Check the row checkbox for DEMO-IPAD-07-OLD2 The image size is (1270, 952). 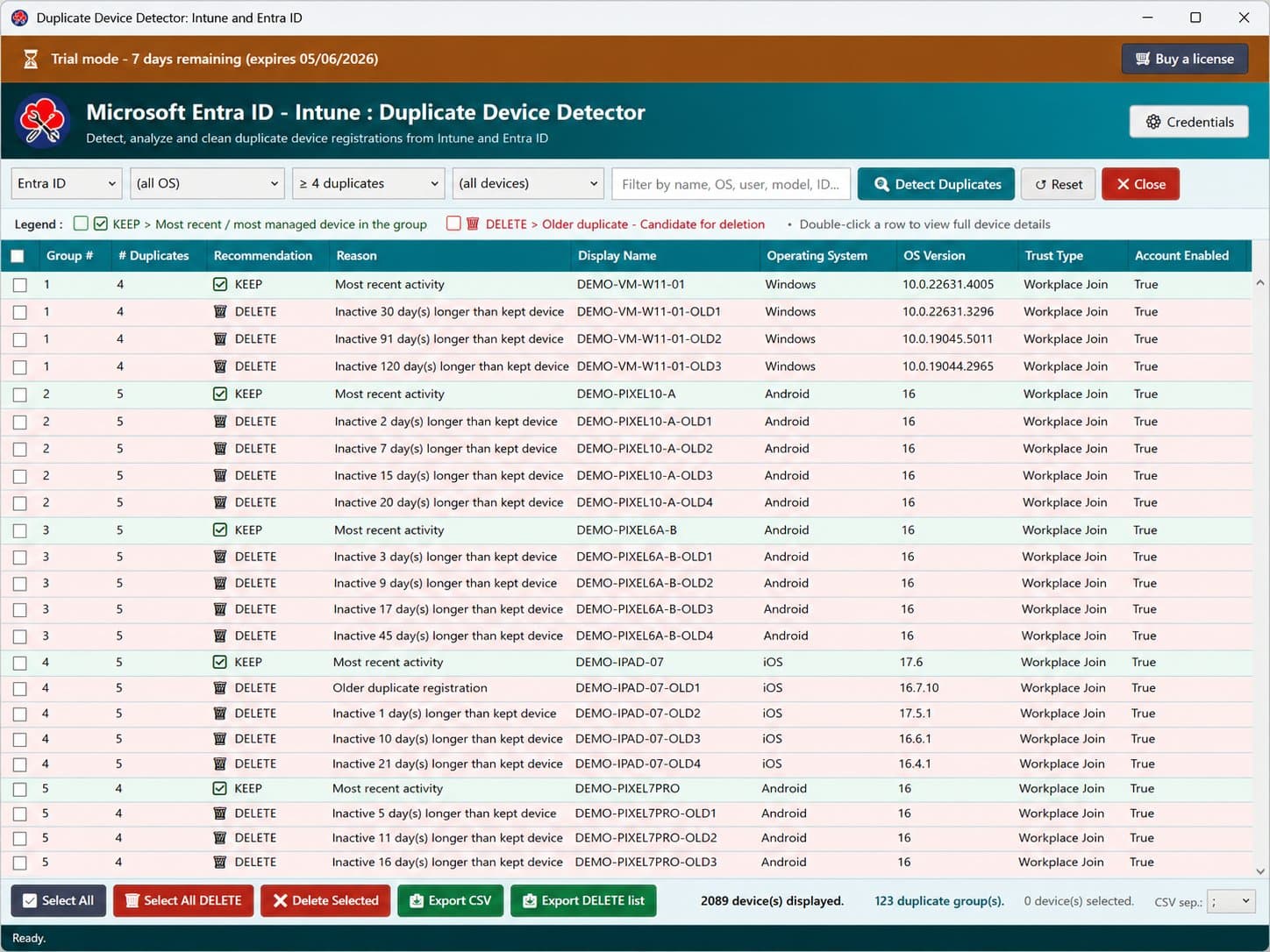click(x=20, y=714)
